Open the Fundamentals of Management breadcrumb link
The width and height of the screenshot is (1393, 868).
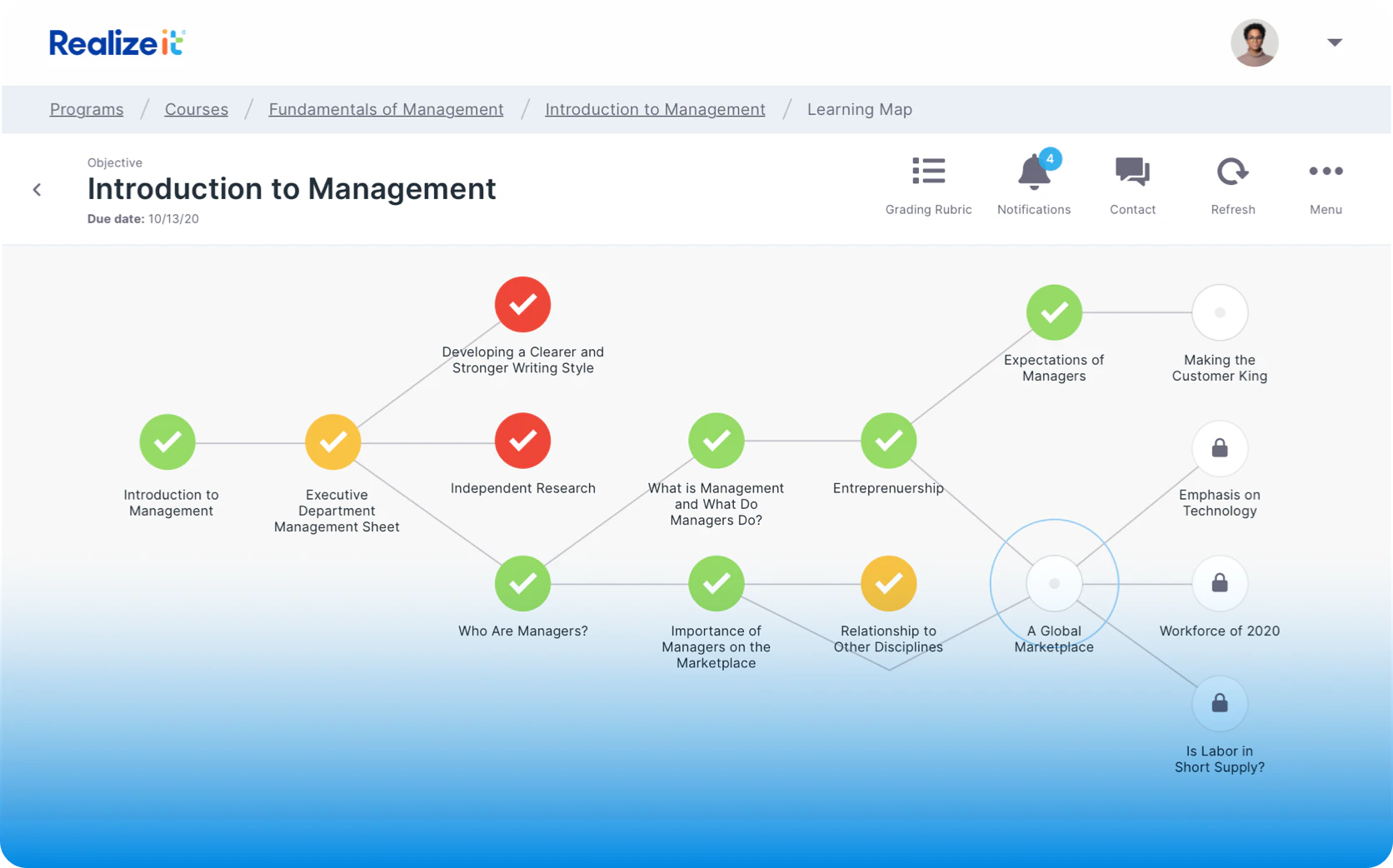click(x=386, y=109)
